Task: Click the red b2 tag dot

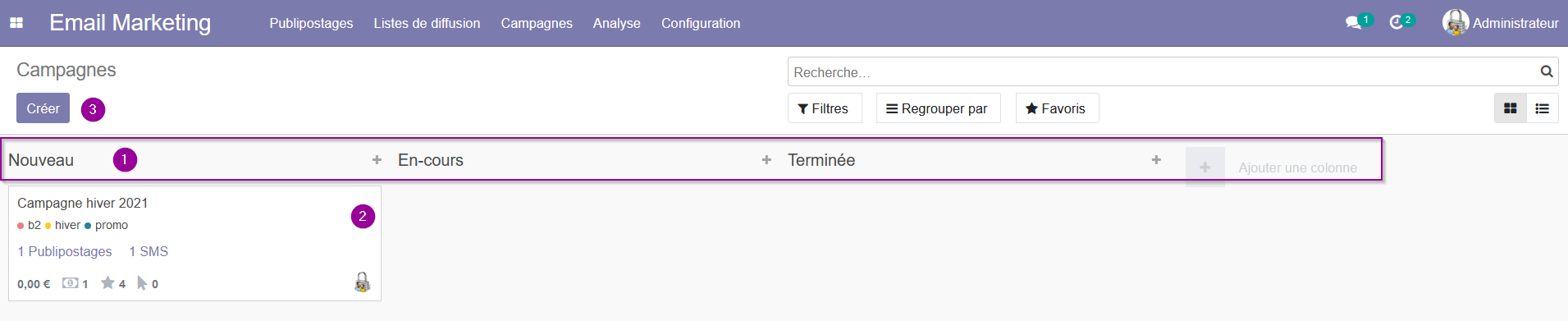Action: tap(21, 226)
